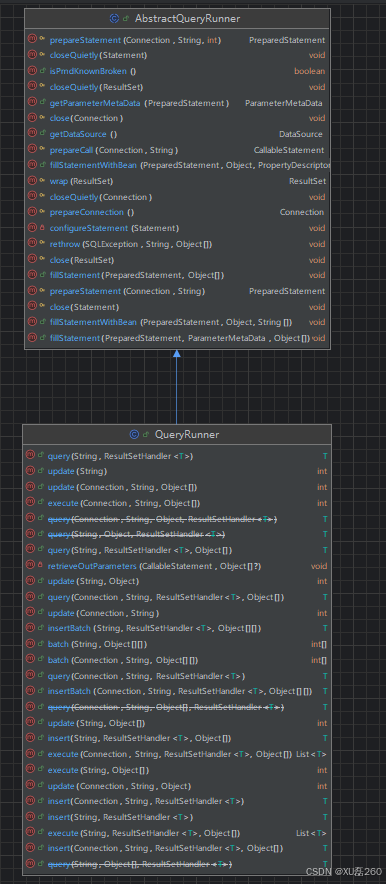Select insert(String, ResultSetHandler<T>) method row

121,817
